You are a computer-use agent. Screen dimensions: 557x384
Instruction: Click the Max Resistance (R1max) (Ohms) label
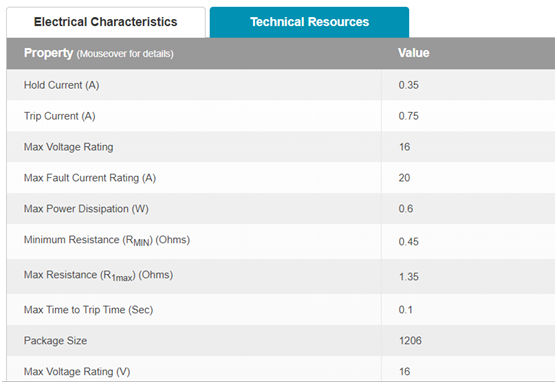(98, 276)
